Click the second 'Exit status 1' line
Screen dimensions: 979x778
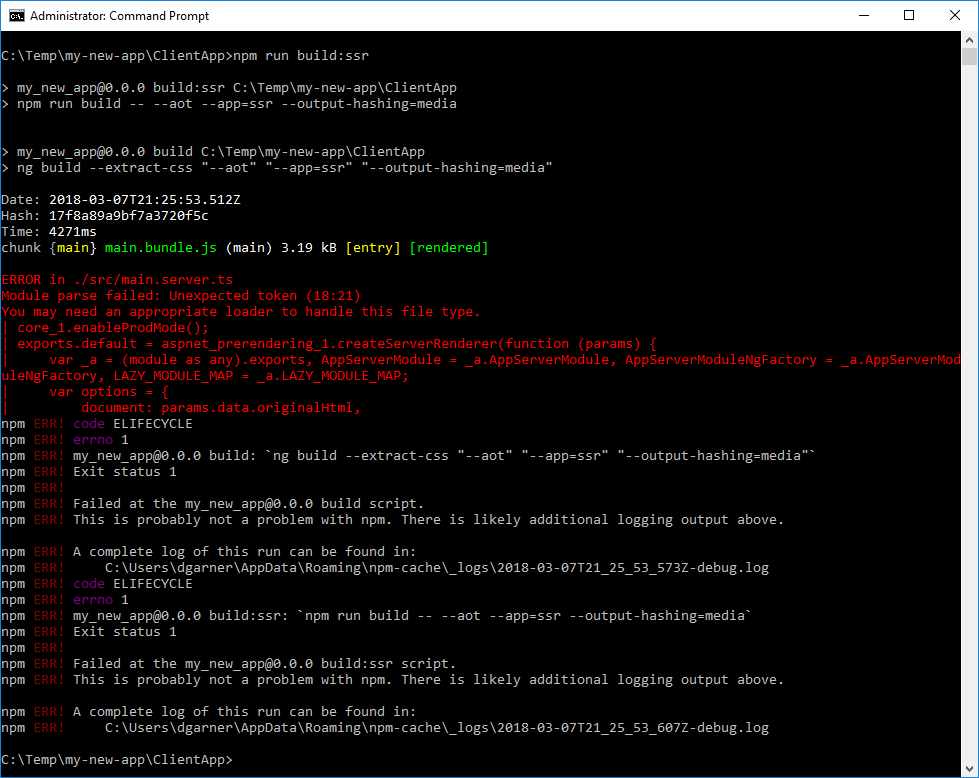coord(125,632)
